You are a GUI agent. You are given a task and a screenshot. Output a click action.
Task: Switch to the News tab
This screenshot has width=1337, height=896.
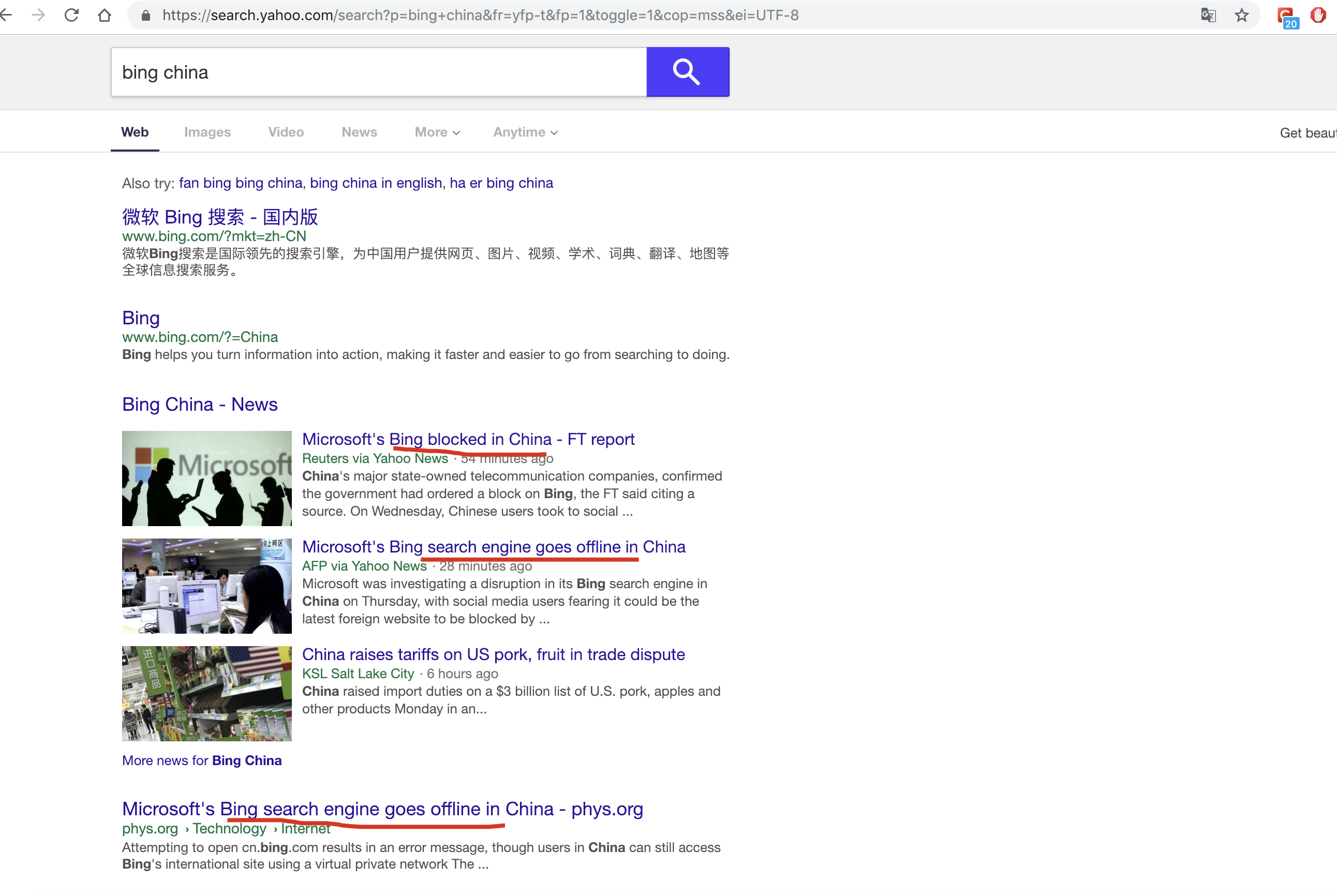click(359, 132)
